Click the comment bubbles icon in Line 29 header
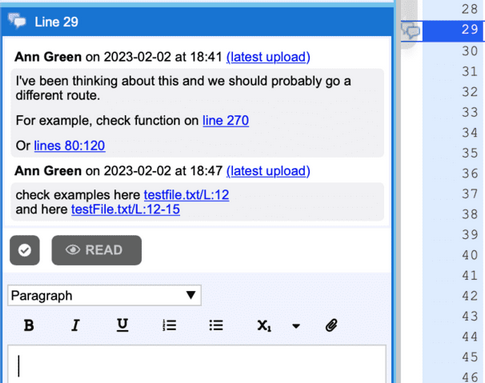 (17, 21)
